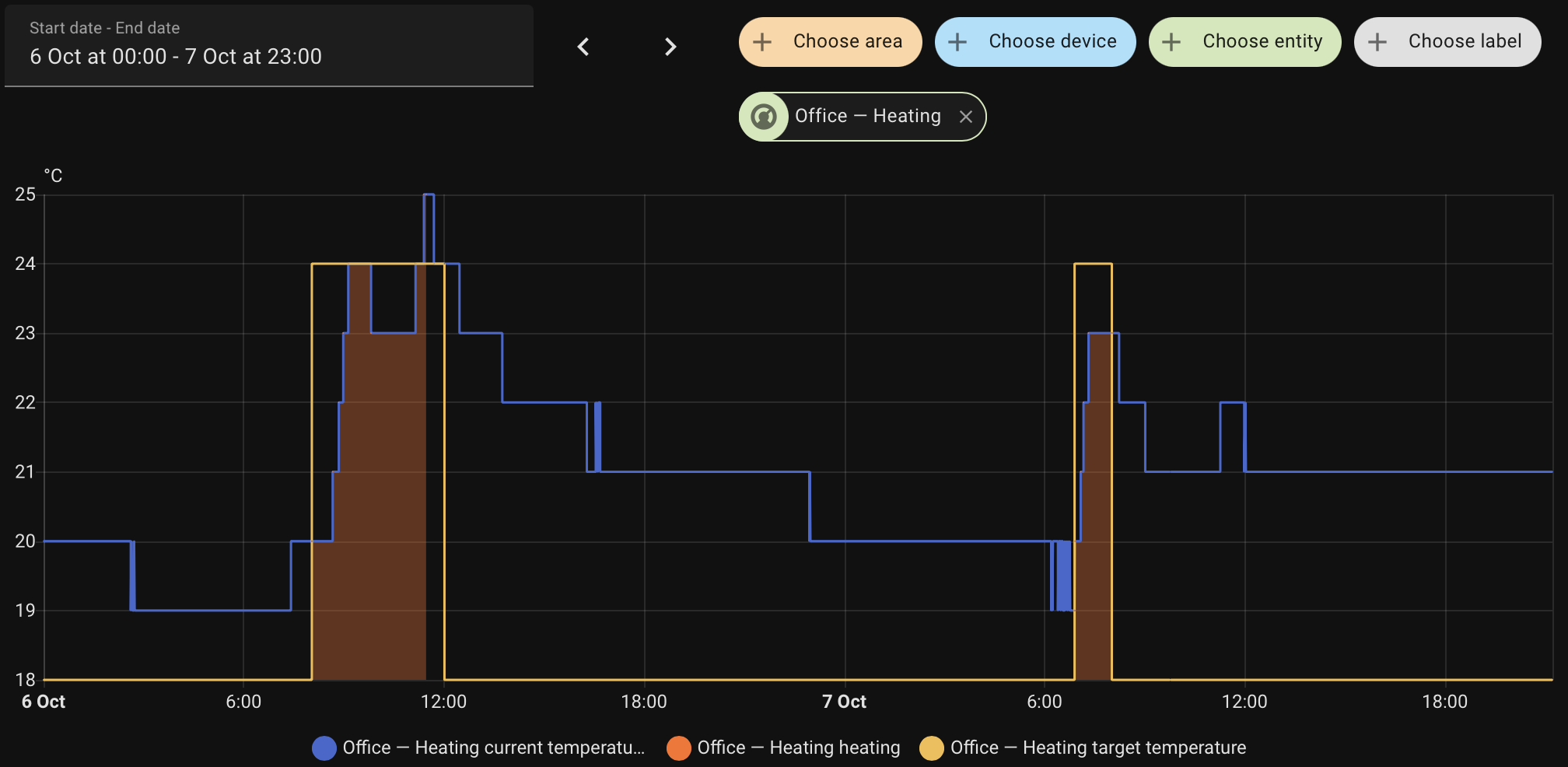Click the 7 Oct marker on time axis
The height and width of the screenshot is (767, 1568).
[x=844, y=702]
